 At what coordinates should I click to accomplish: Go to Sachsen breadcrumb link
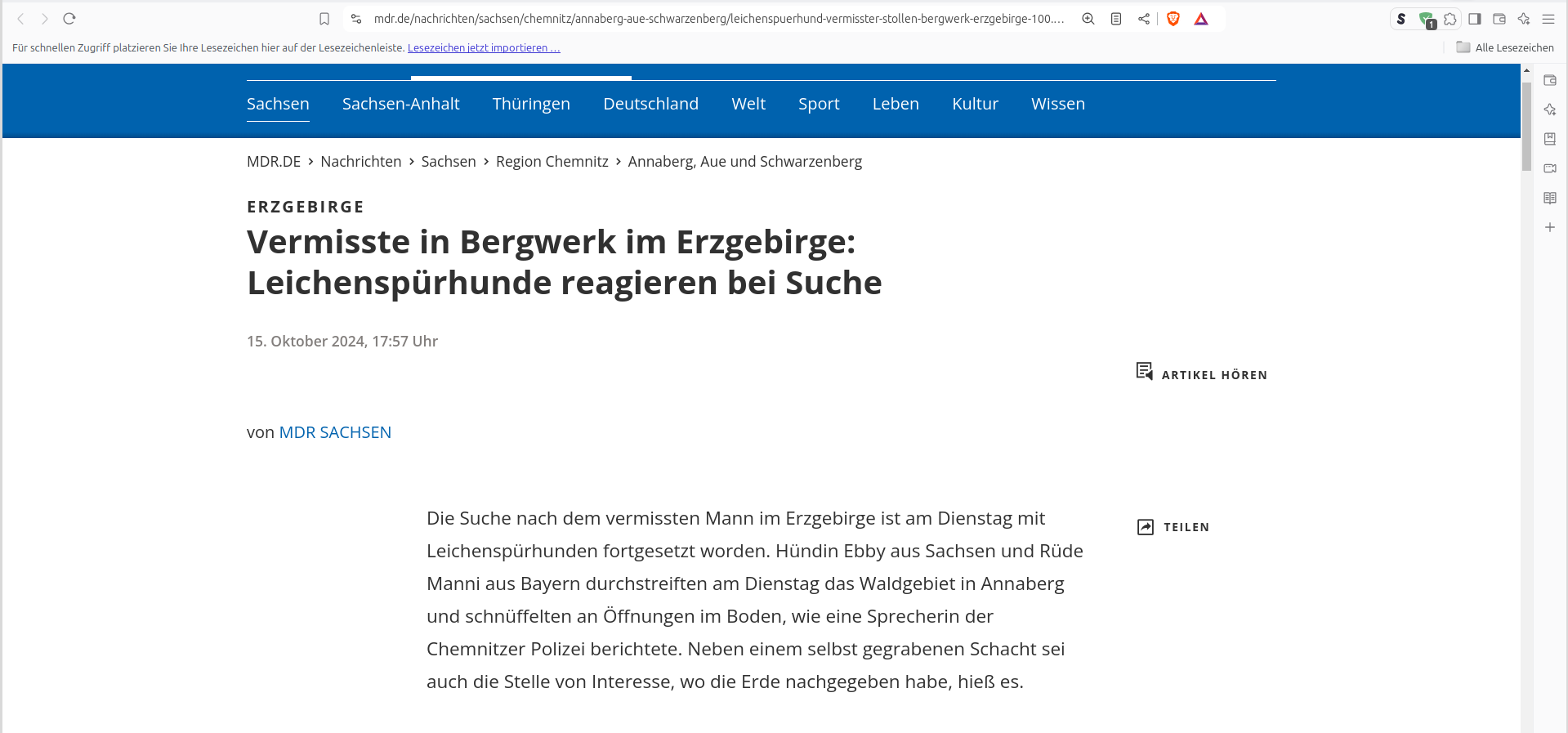[449, 162]
